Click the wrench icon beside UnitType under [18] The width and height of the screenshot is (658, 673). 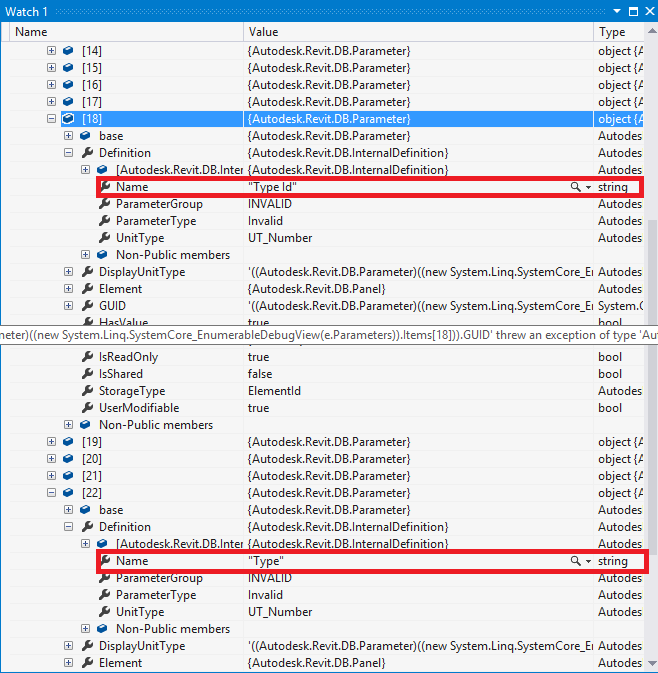pos(105,238)
